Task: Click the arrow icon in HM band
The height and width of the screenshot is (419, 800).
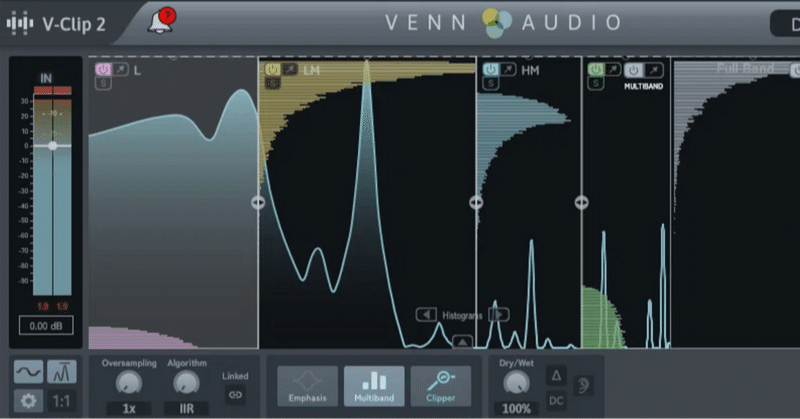Action: [x=508, y=69]
